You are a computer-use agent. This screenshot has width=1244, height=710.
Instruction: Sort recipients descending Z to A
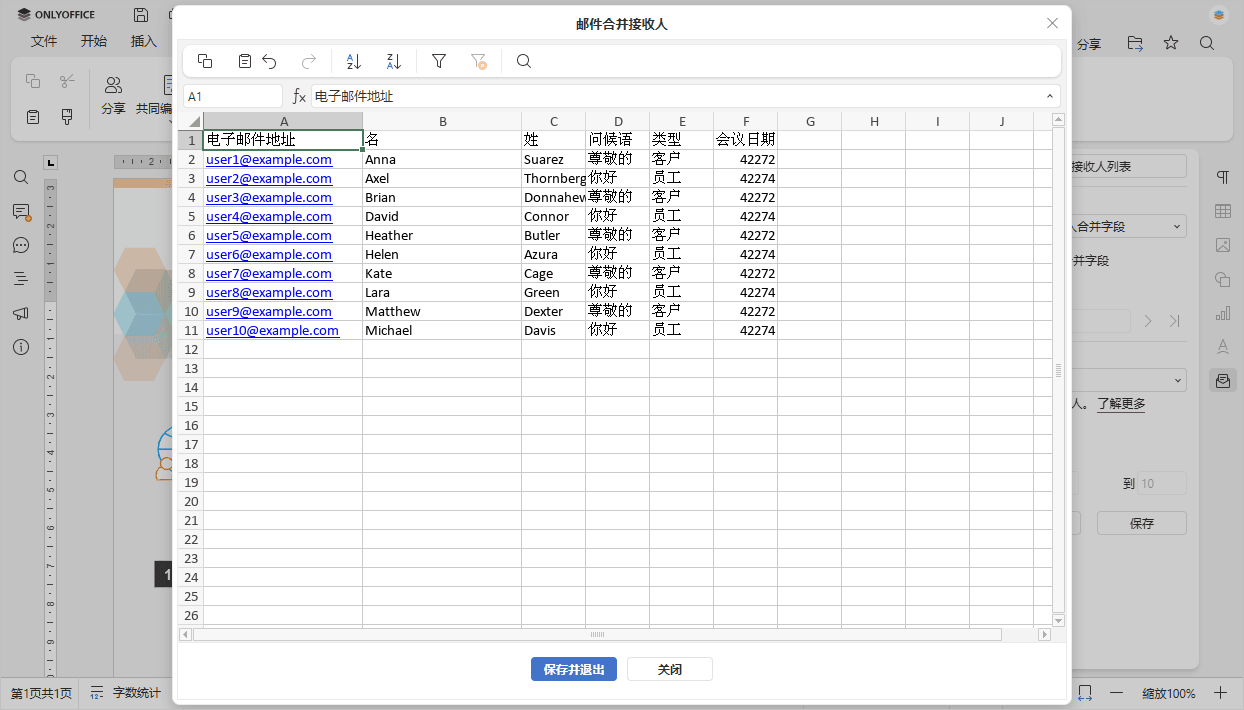coord(393,61)
